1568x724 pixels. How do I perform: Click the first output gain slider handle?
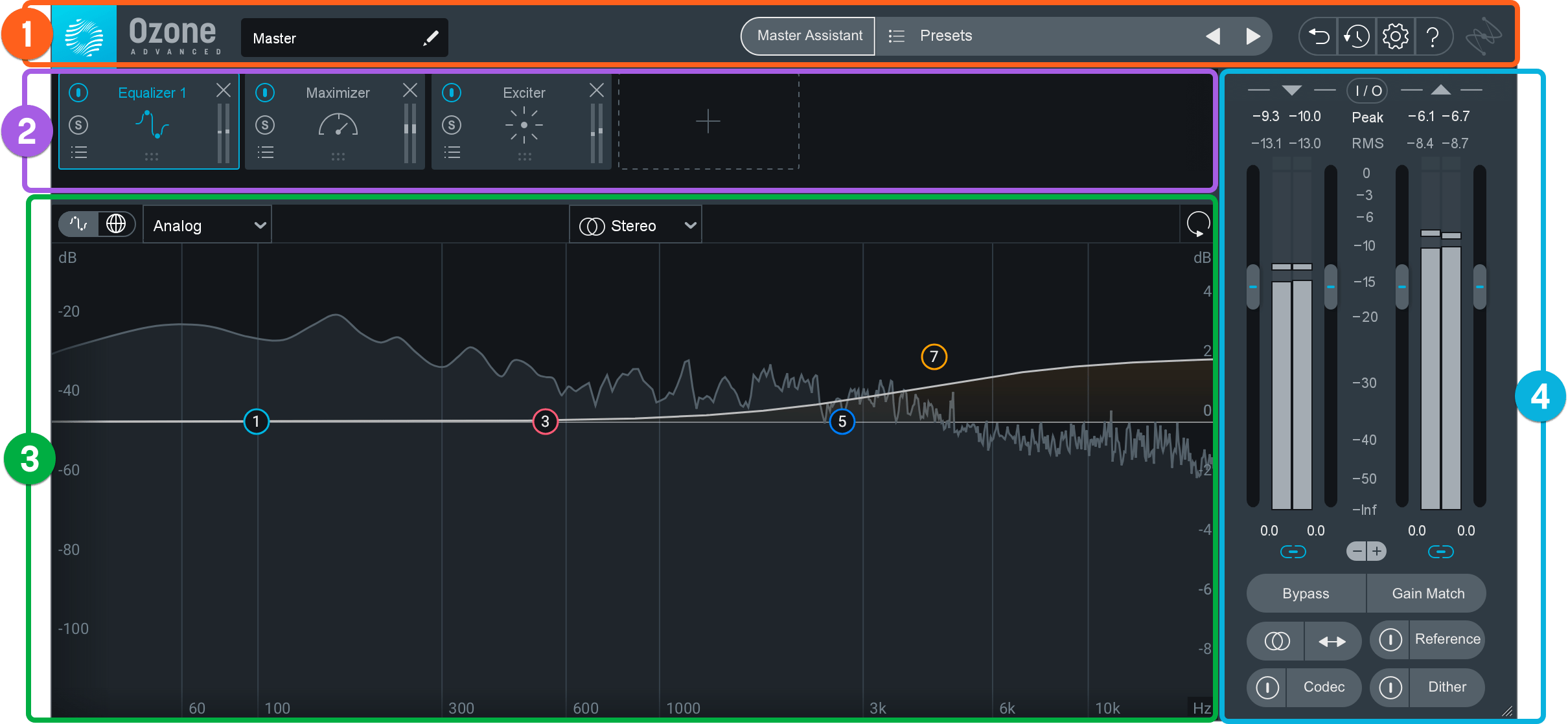(1402, 286)
